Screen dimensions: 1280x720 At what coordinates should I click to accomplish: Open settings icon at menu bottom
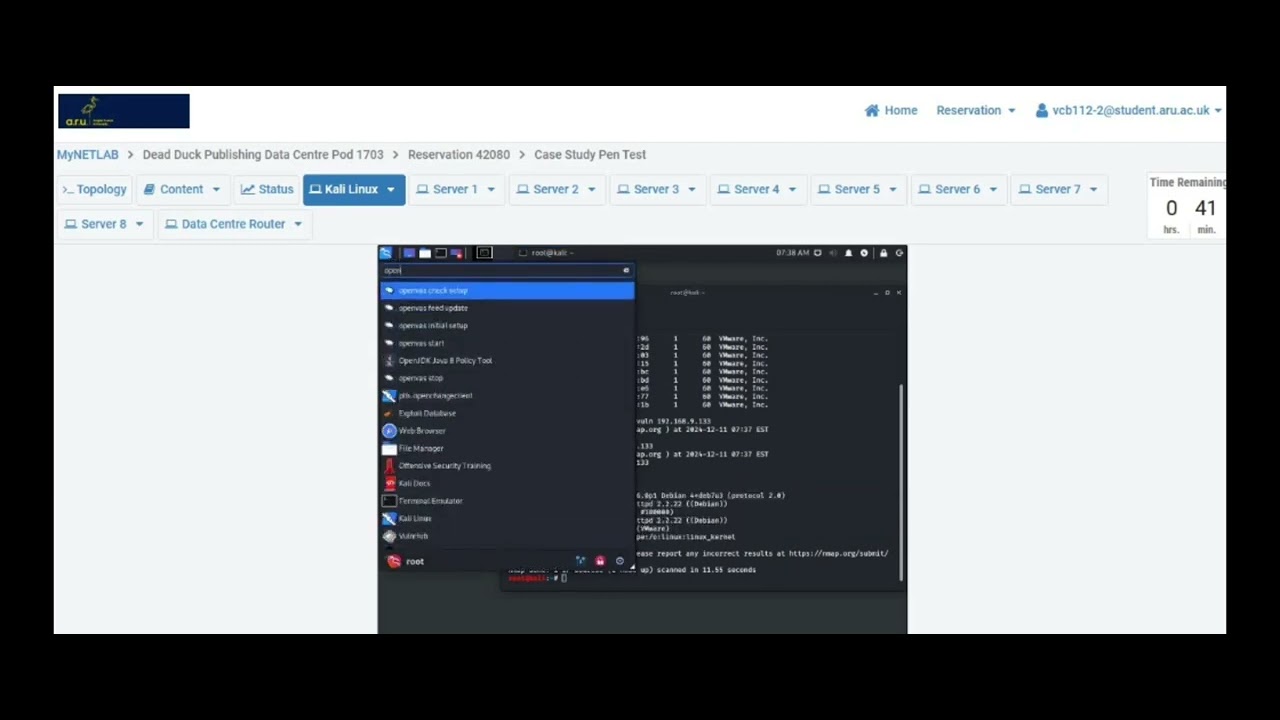[x=580, y=561]
